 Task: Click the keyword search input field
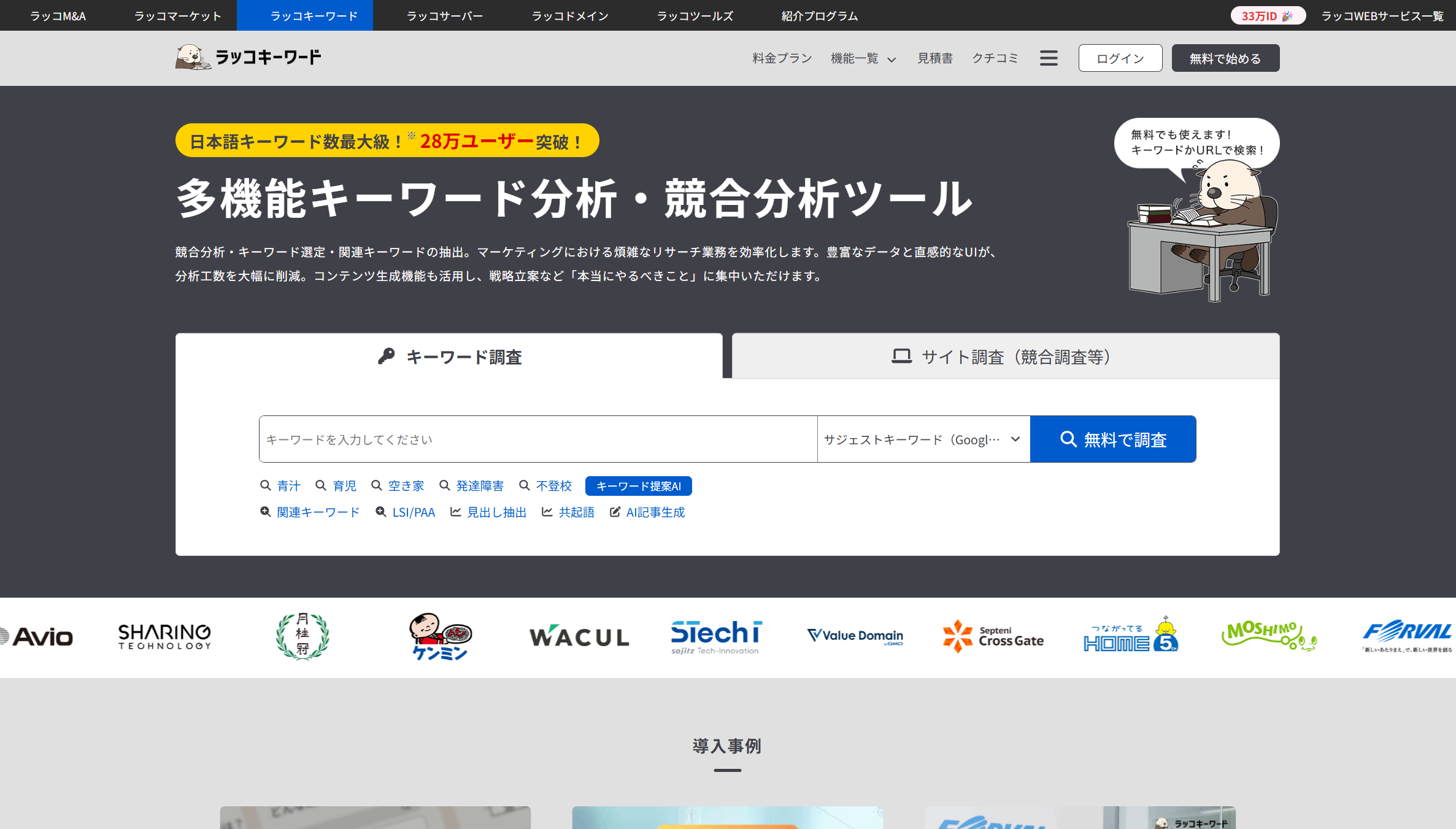pyautogui.click(x=537, y=439)
